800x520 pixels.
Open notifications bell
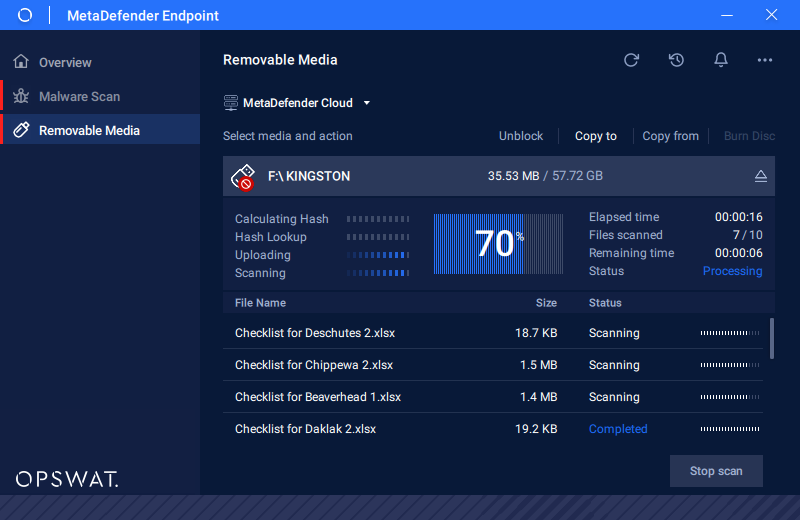coord(720,60)
